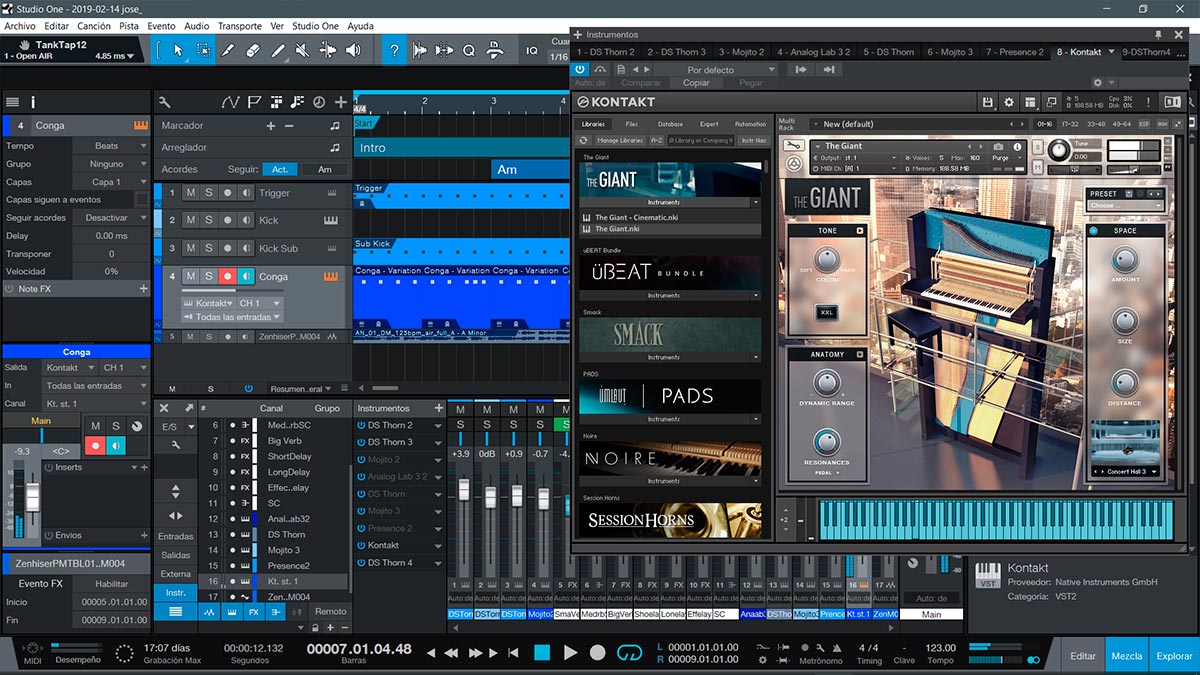Click the Stop button in transport
This screenshot has height=675, width=1200.
coord(542,652)
